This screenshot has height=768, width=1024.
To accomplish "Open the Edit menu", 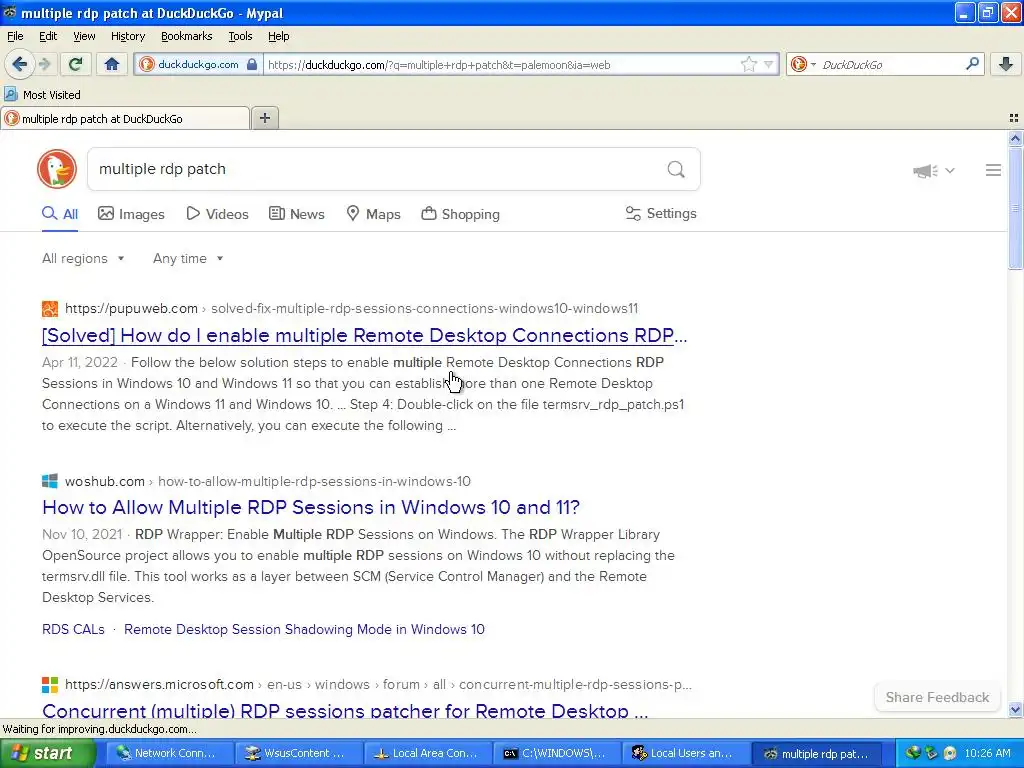I will coord(48,36).
